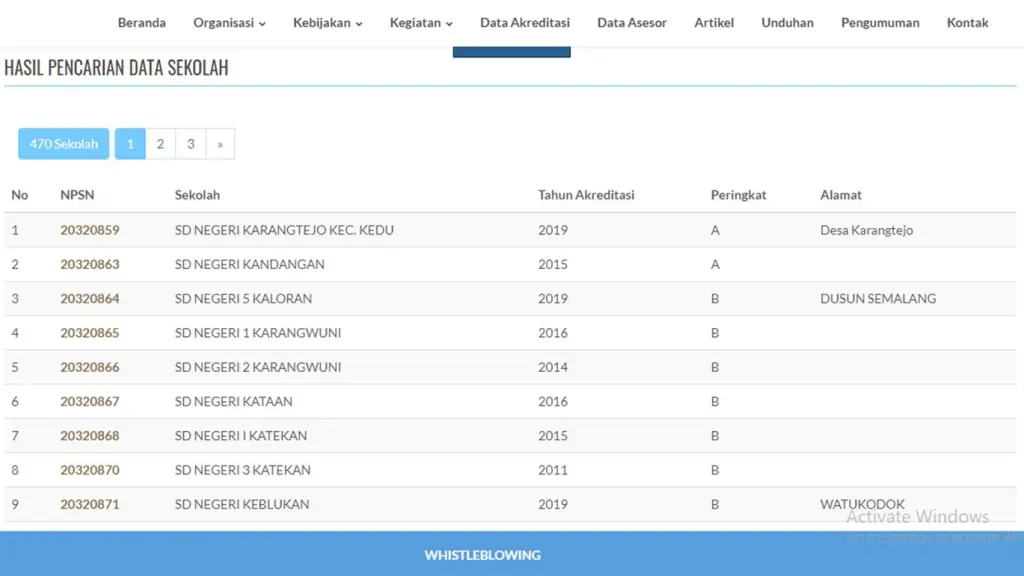Select SD NEGERI KANDANGAN school name
The width and height of the screenshot is (1024, 576).
(x=249, y=264)
